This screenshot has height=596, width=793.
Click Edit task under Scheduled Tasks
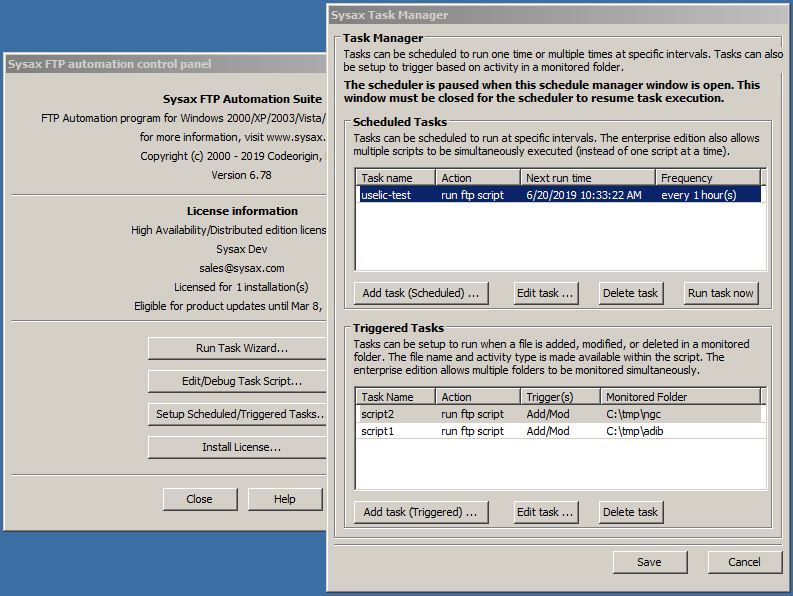point(545,293)
